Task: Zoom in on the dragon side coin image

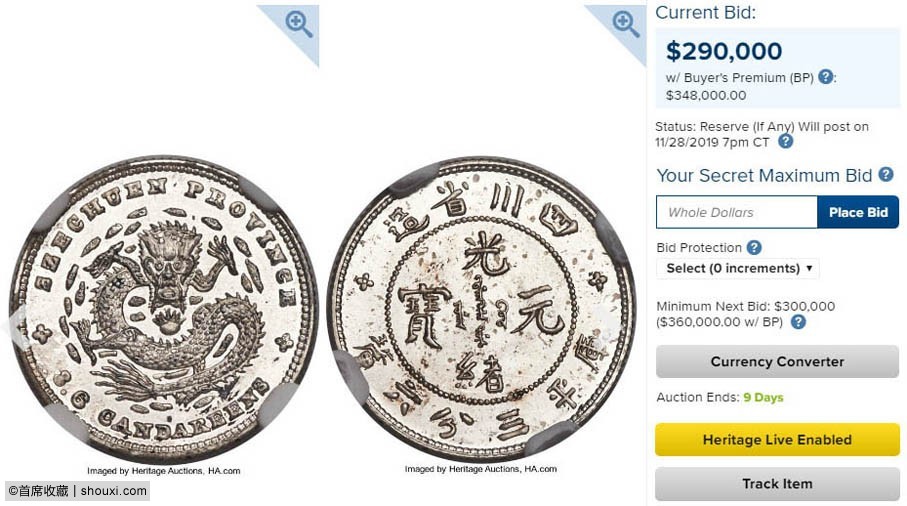Action: (299, 24)
